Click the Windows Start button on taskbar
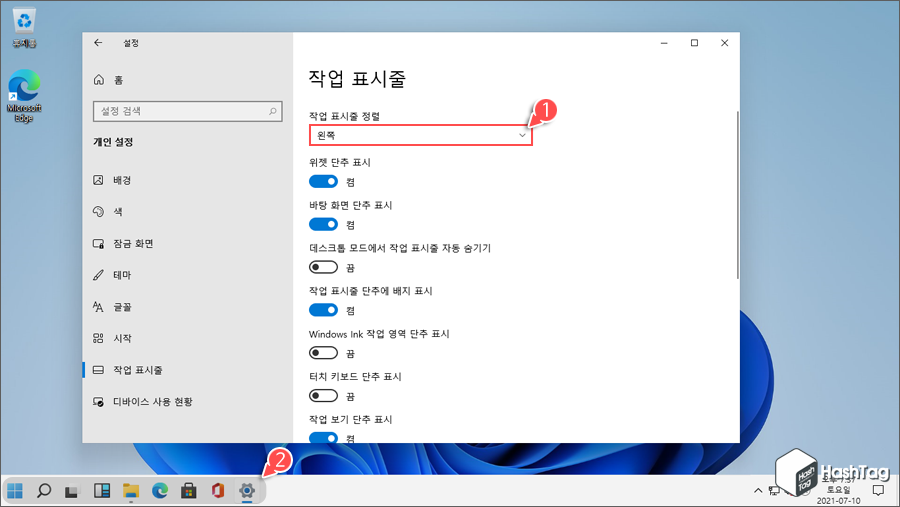Screen dimensions: 900x507 [x=15, y=491]
